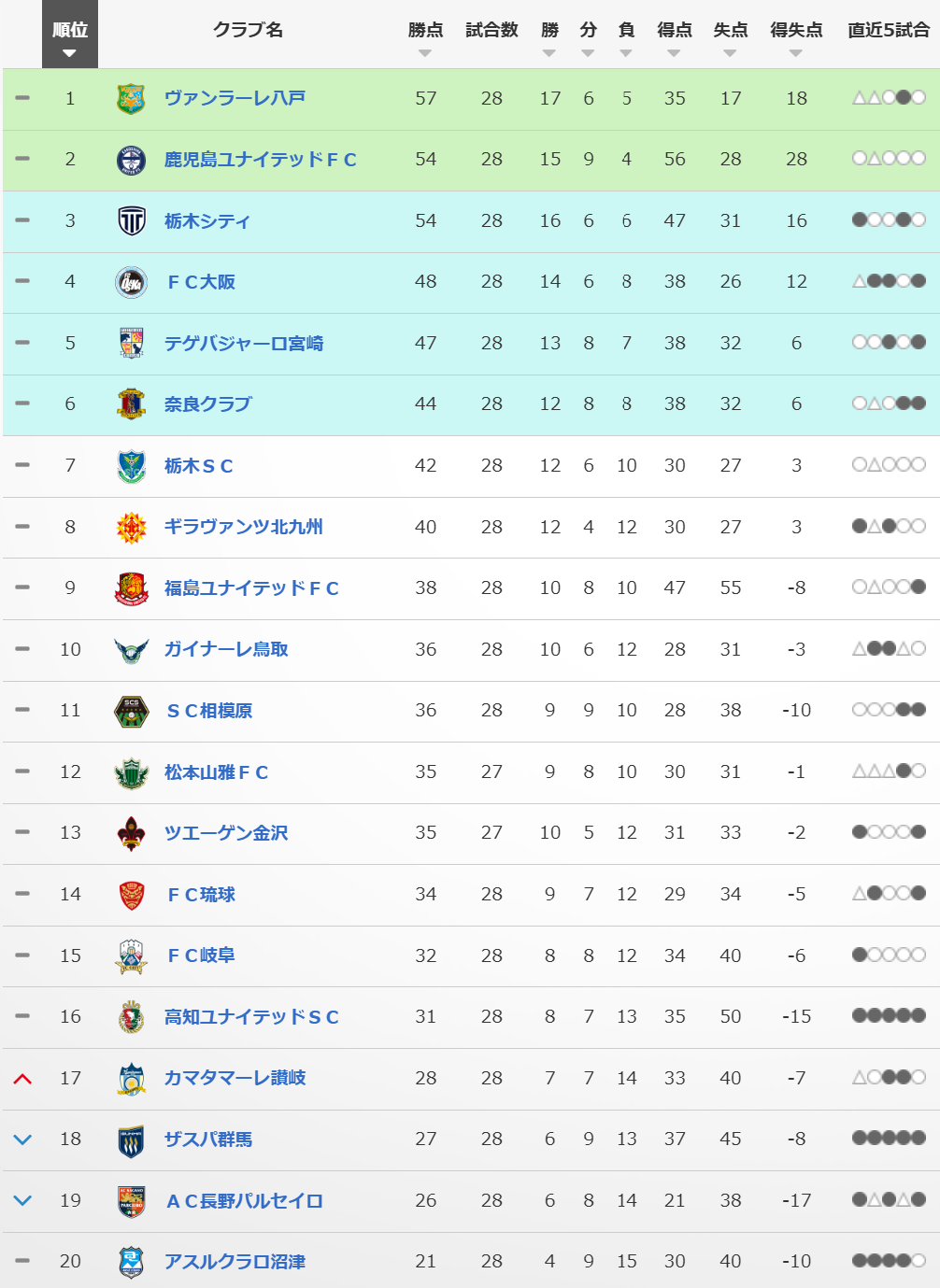This screenshot has height=1288, width=940.
Task: Click the blue down arrow beside rank 19
Action: pos(23,1200)
